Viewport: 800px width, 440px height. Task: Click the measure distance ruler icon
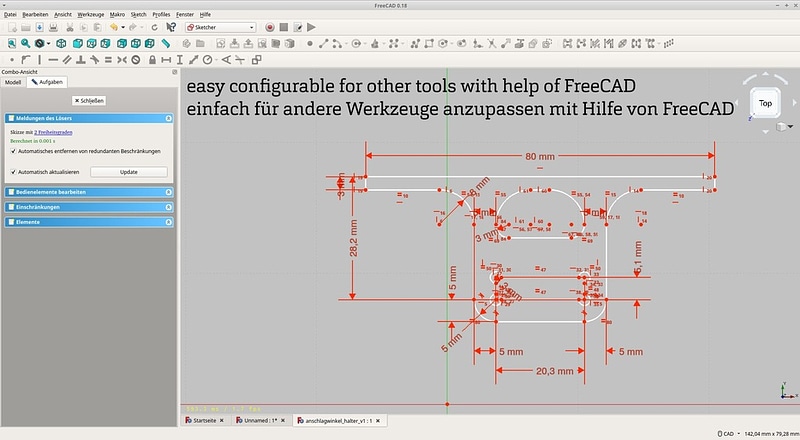[x=165, y=43]
